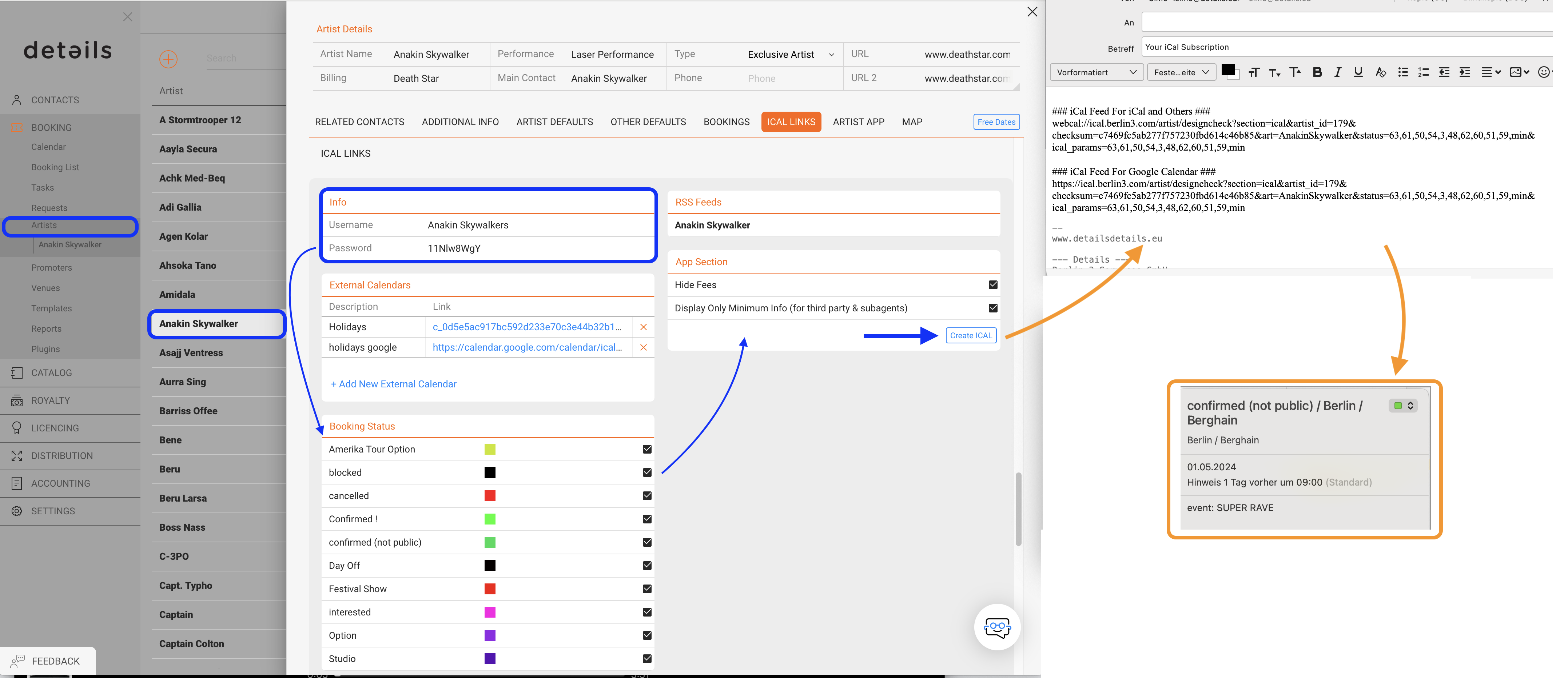Uncheck the Hide Fees checkbox
1568x678 pixels.
993,285
